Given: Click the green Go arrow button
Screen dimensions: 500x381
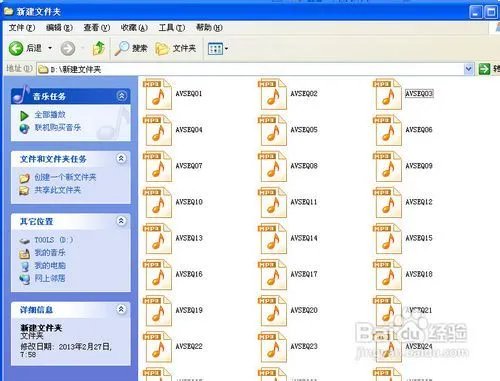Looking at the screenshot, I should pyautogui.click(x=484, y=69).
